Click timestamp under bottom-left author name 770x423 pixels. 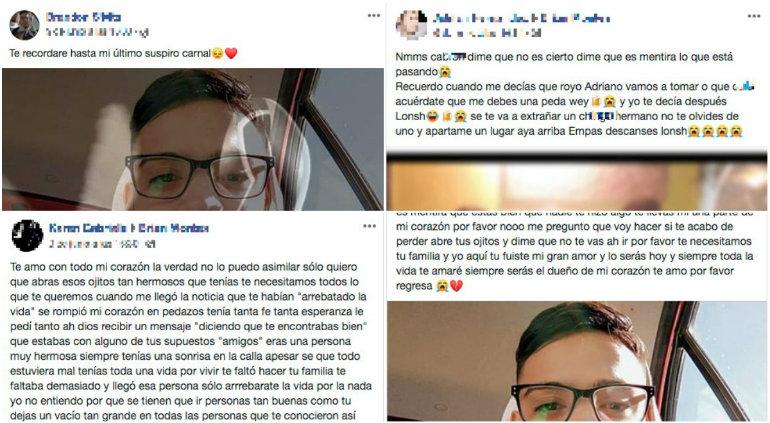click(102, 244)
